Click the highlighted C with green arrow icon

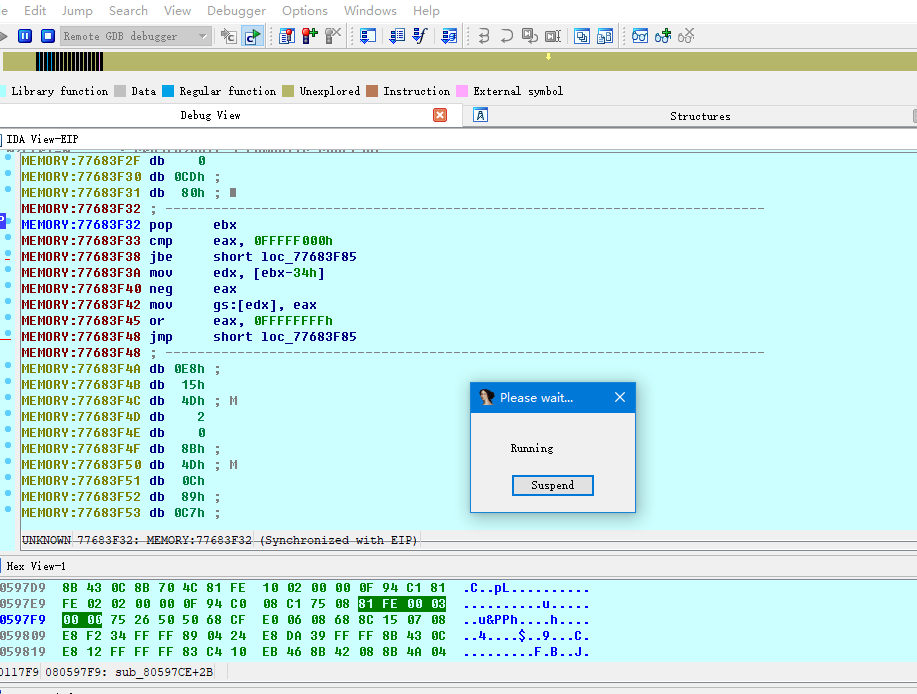(253, 36)
